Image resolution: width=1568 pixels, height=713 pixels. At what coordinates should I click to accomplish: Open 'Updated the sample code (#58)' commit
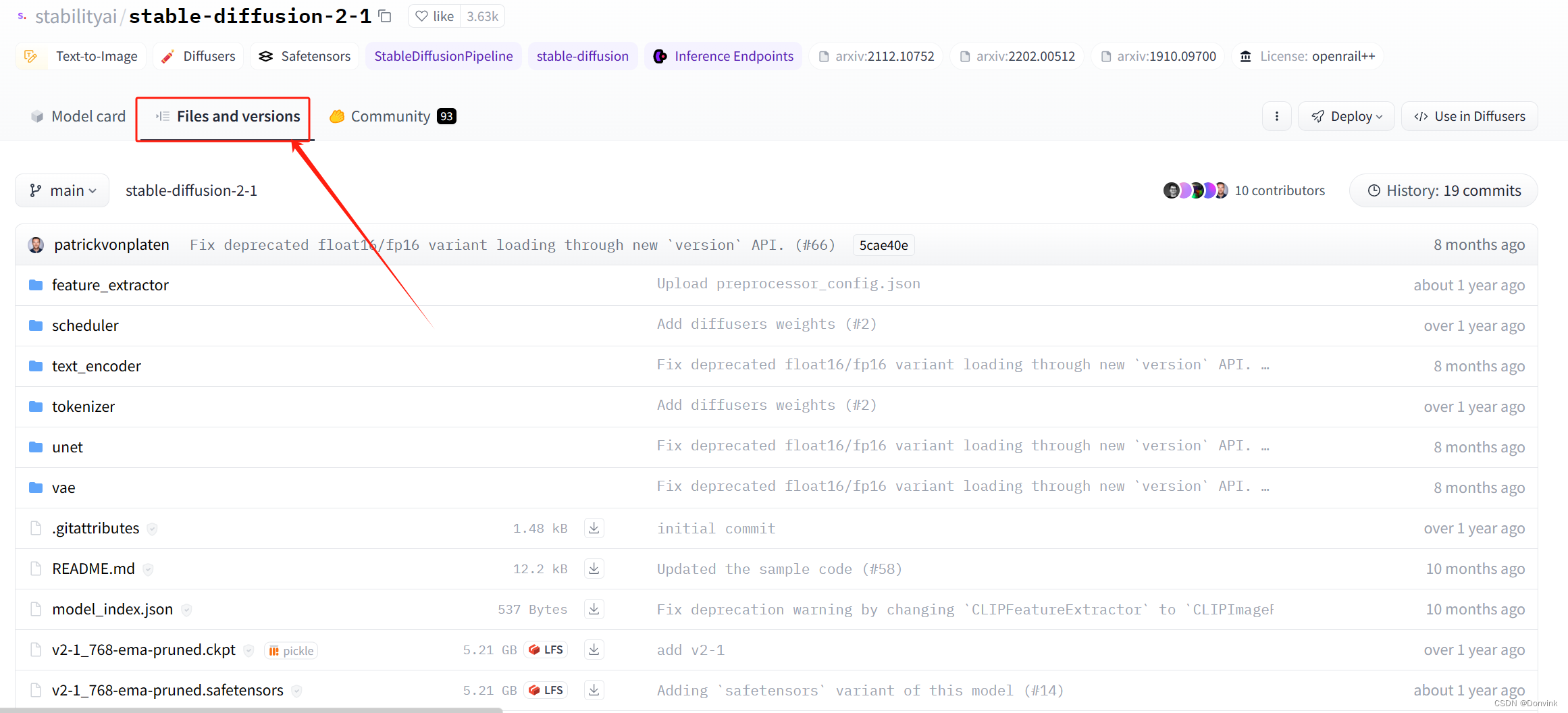click(779, 569)
